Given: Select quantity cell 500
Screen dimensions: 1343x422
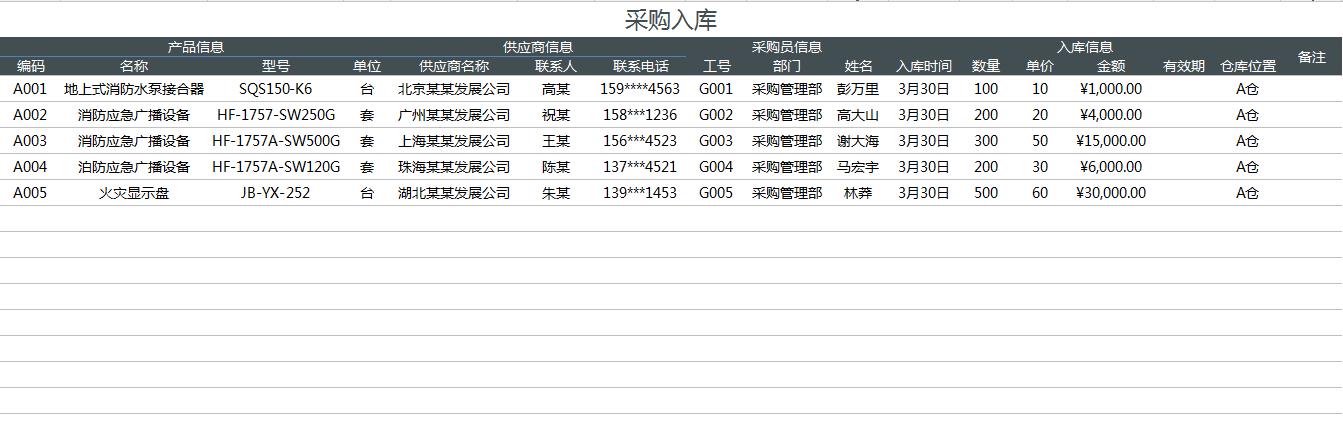Looking at the screenshot, I should 986,193.
